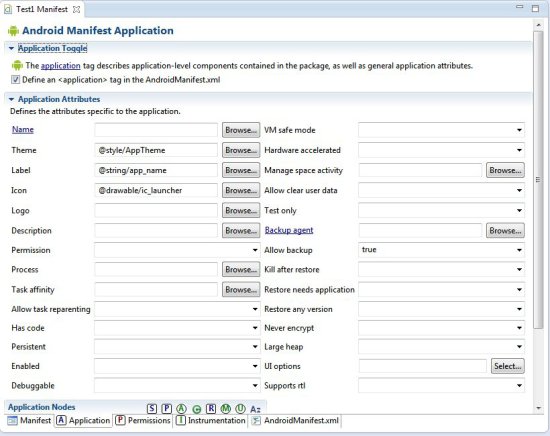Click the Label field with @string/app_name

(x=156, y=170)
